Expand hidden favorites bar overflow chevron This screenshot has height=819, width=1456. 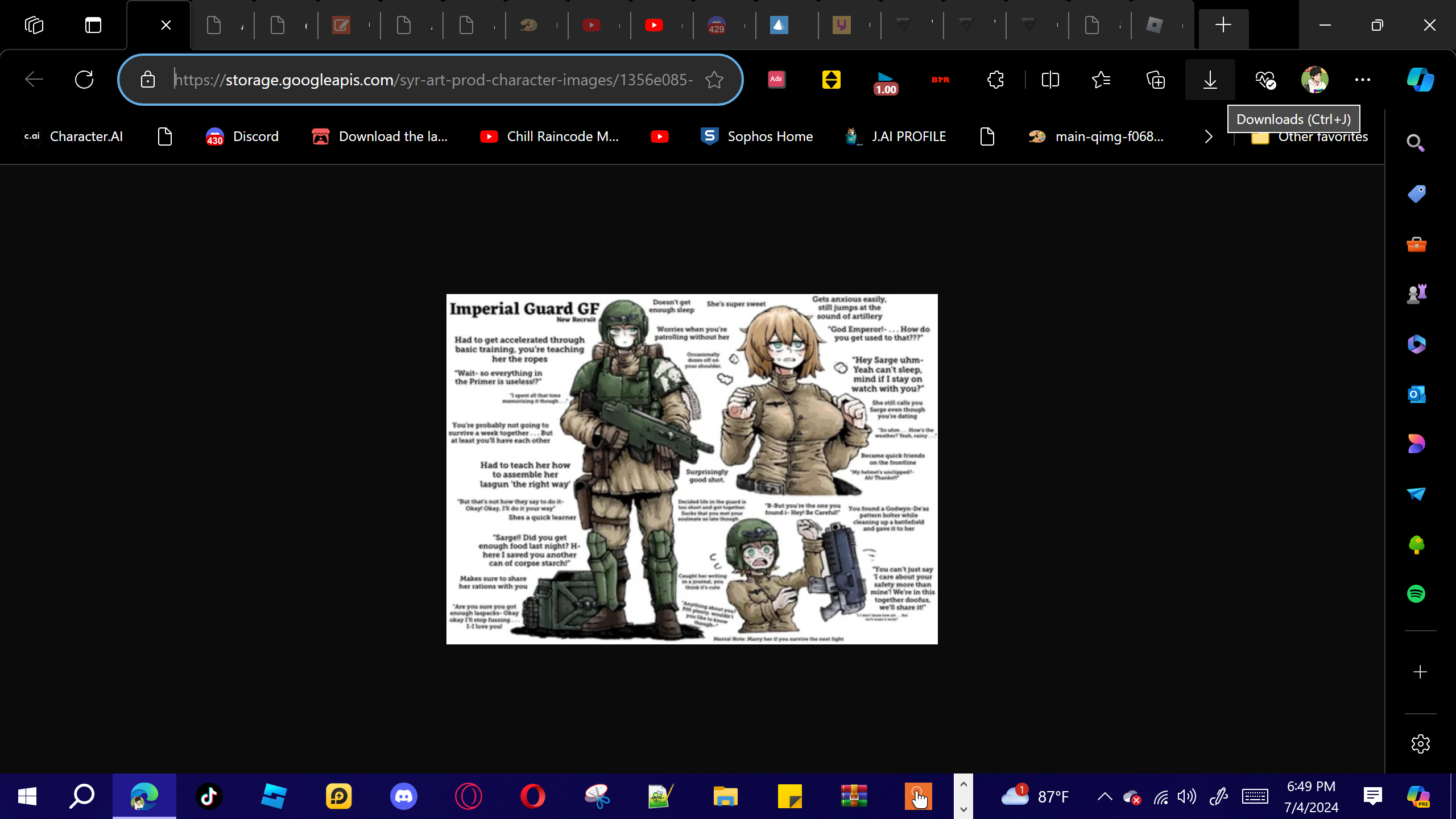(x=1209, y=136)
